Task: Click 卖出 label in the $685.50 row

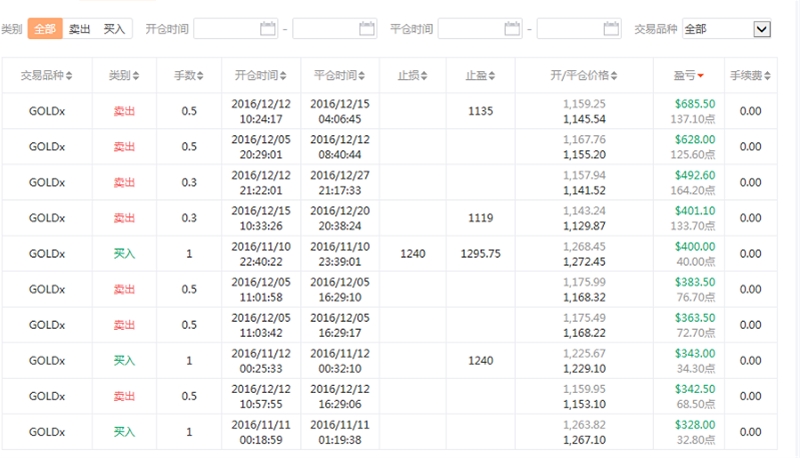Action: [124, 111]
